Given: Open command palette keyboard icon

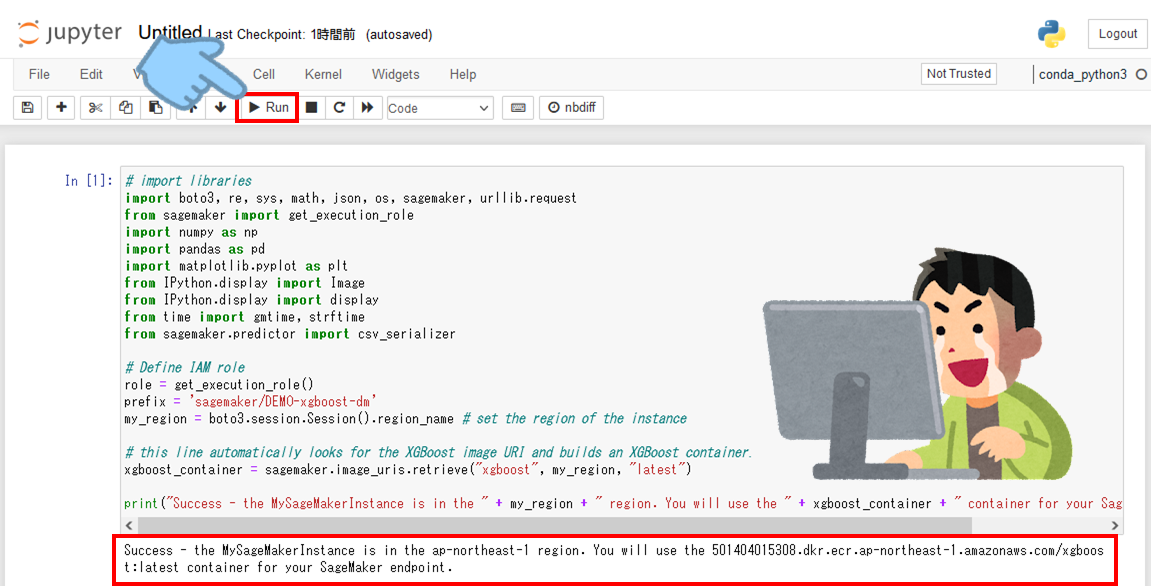Looking at the screenshot, I should [x=518, y=108].
